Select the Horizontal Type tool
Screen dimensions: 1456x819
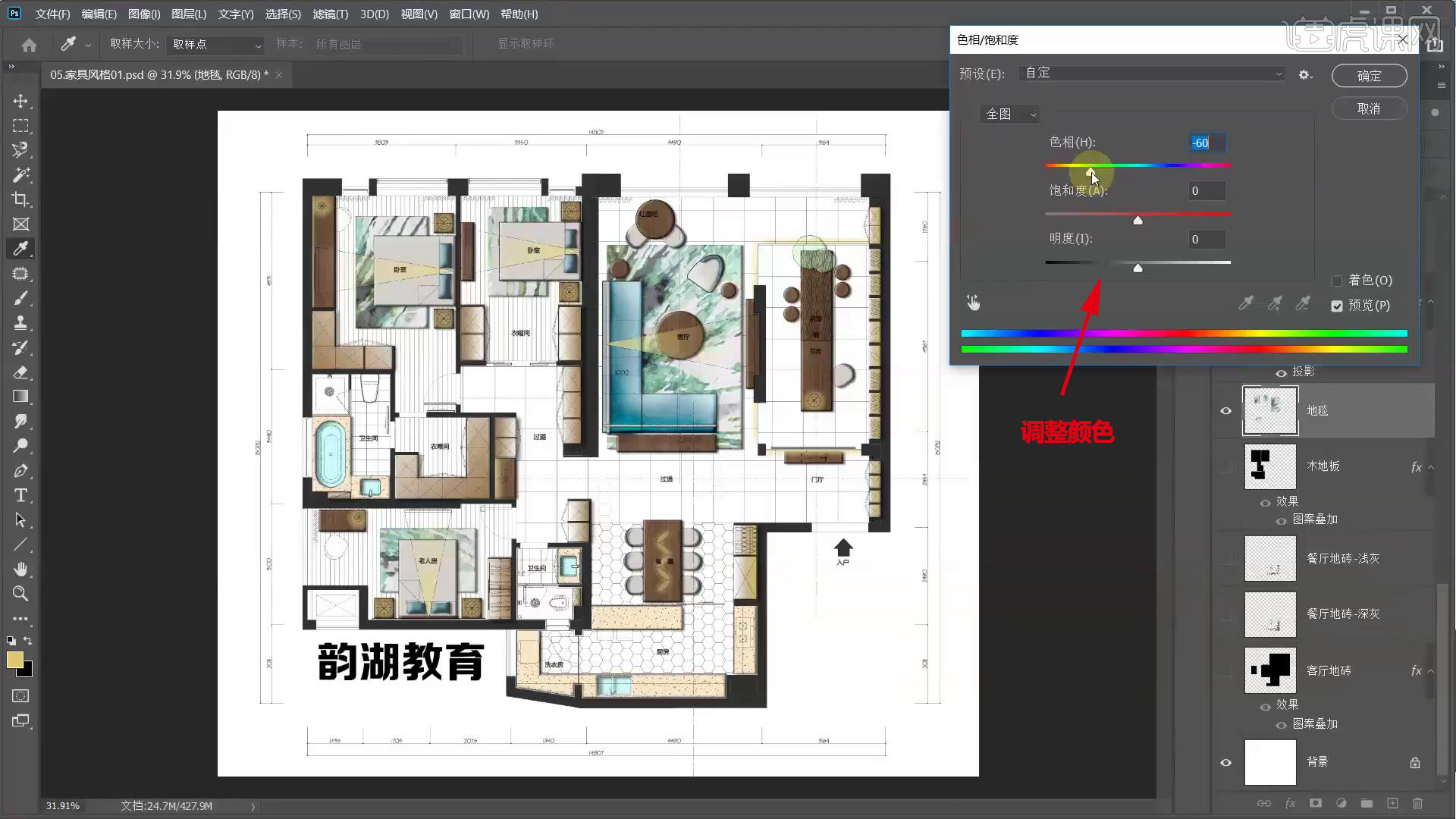20,495
